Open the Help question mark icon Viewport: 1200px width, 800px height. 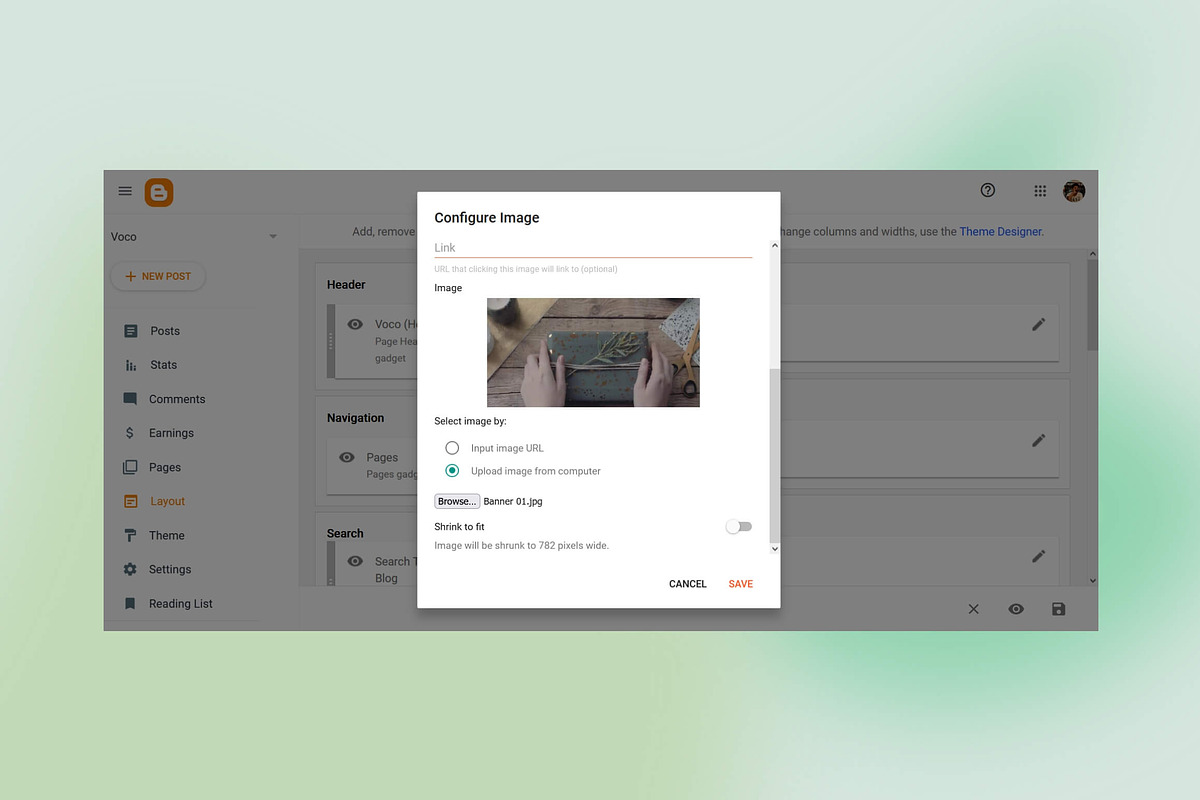point(988,190)
